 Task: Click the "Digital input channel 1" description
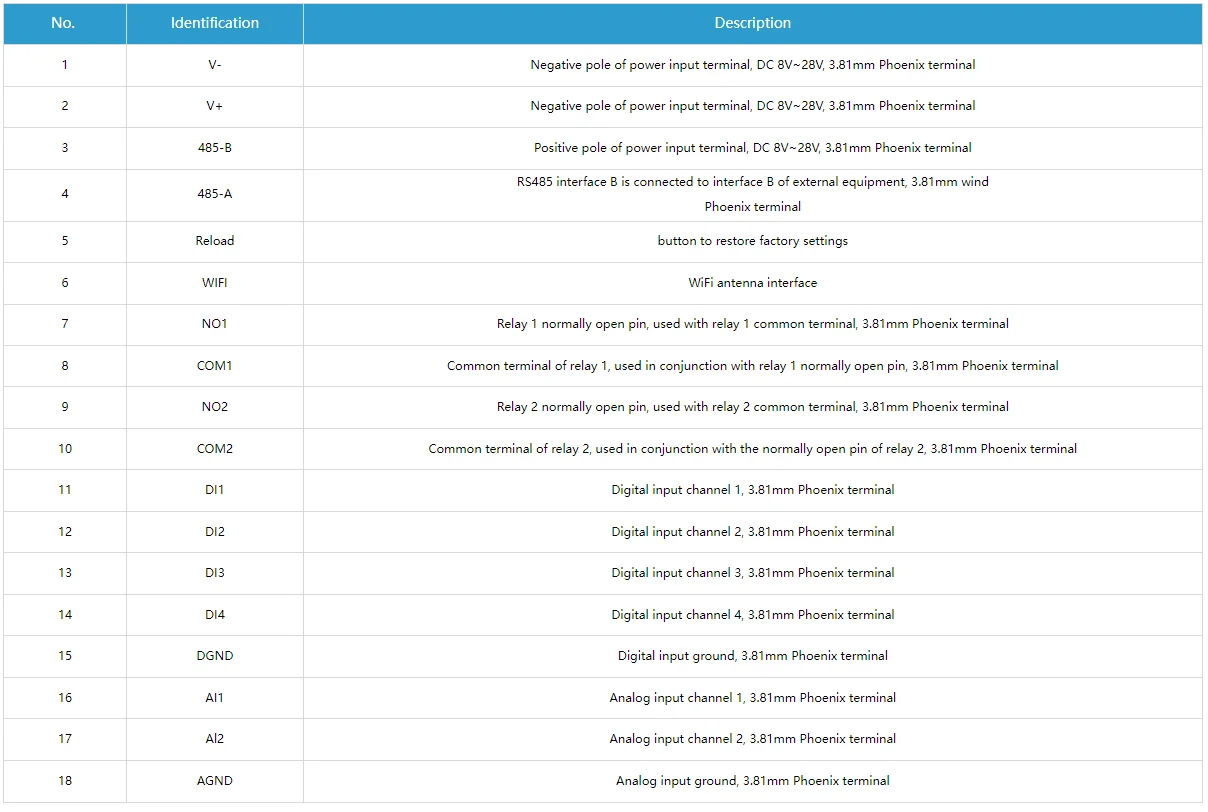pyautogui.click(x=752, y=490)
